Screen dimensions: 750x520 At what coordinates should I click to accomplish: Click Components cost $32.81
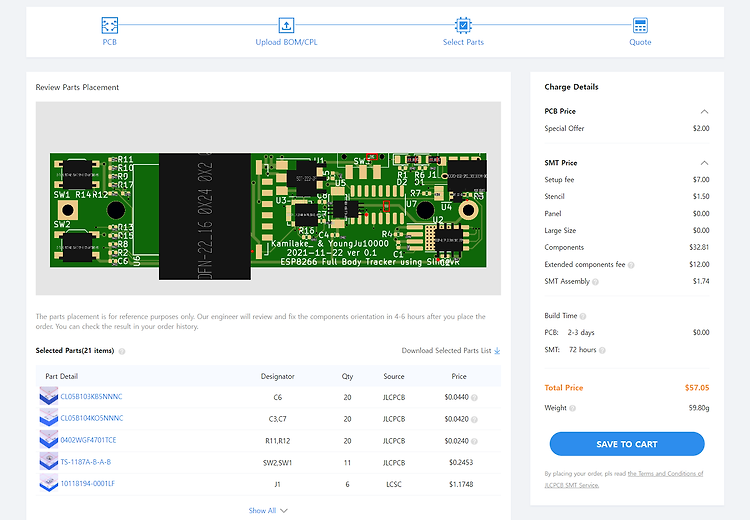699,247
